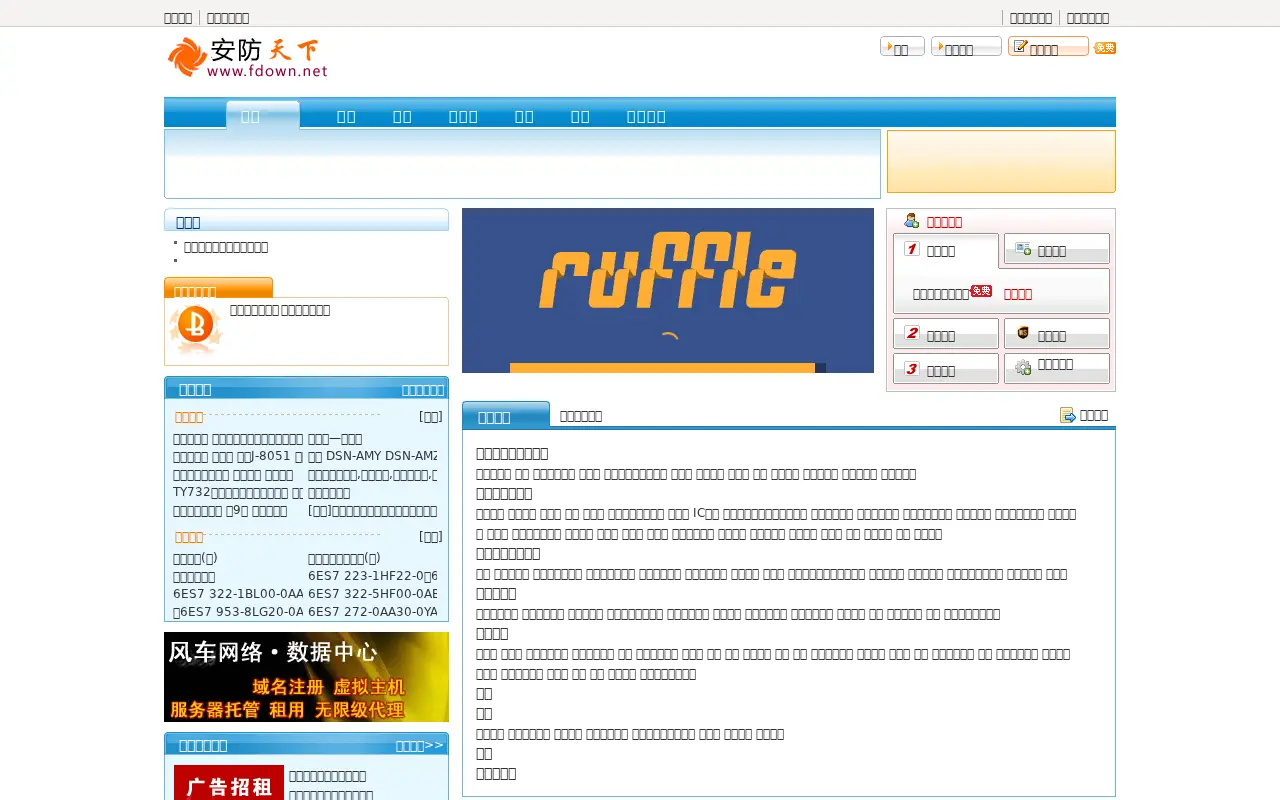Image resolution: width=1280 pixels, height=800 pixels.
Task: Open the '6ES7 953-8LG20-0A' listing
Action: point(238,611)
